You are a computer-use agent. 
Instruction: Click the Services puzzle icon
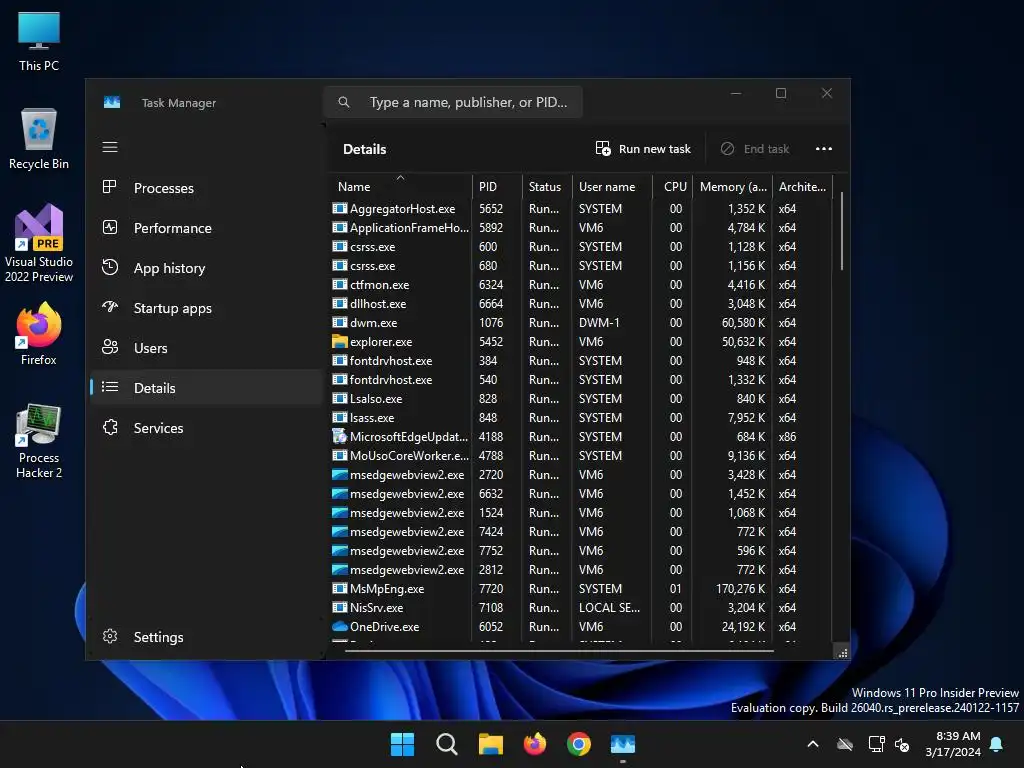(110, 427)
